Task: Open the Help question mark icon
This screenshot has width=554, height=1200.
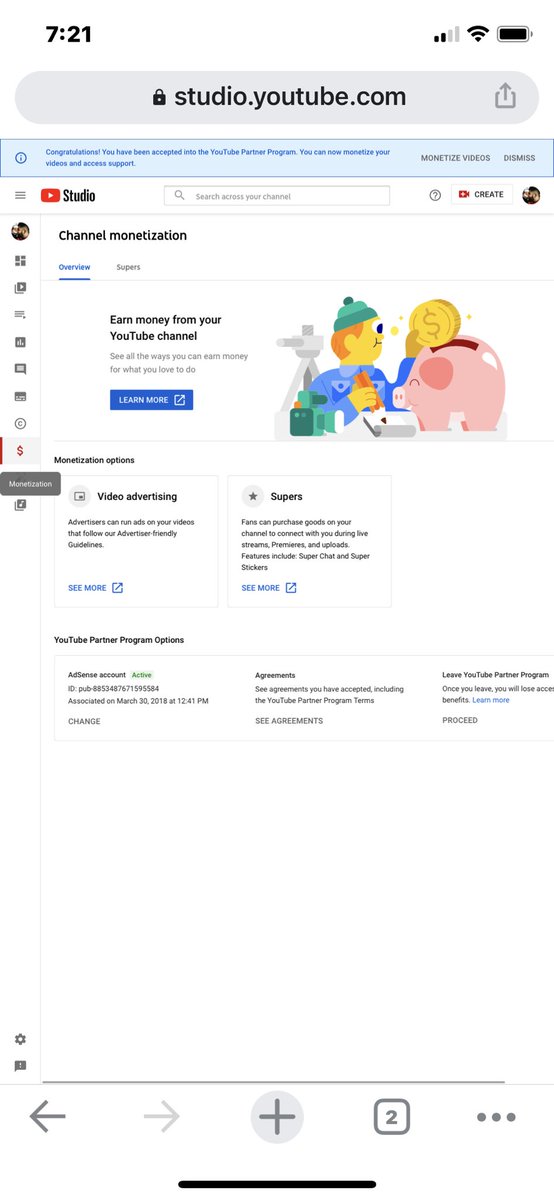Action: coord(435,195)
